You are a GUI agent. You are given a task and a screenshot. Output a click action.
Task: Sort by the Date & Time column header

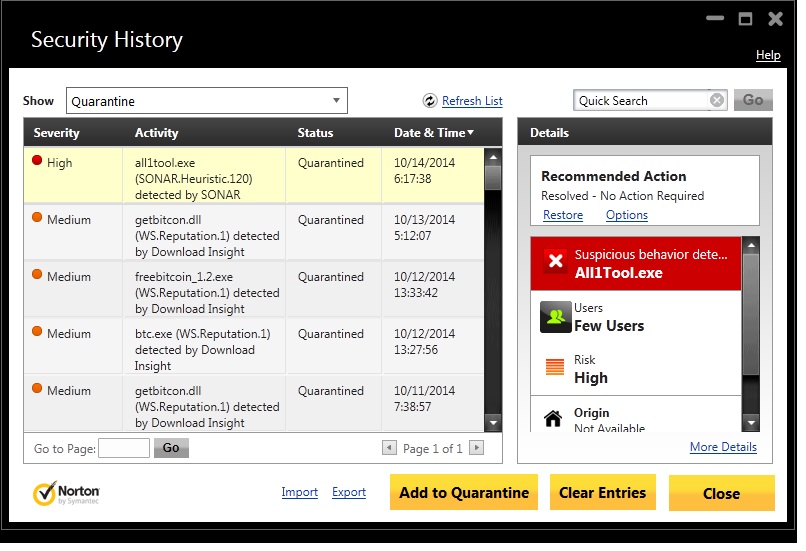coord(433,133)
